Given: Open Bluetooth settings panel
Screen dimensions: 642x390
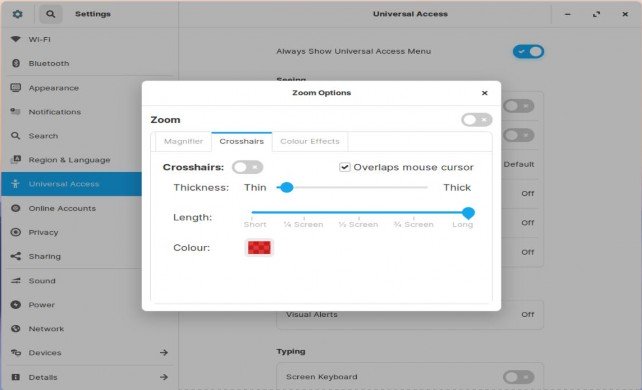Looking at the screenshot, I should (x=89, y=63).
